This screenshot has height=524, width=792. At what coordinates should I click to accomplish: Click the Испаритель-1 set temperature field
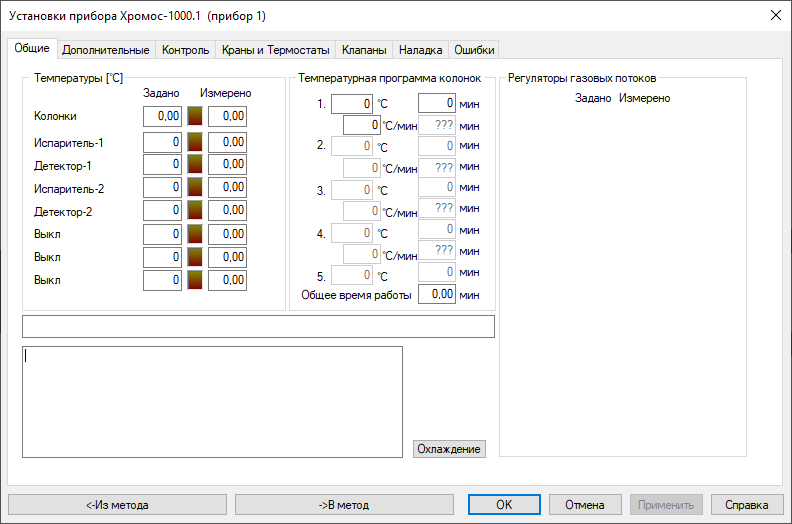click(x=162, y=142)
